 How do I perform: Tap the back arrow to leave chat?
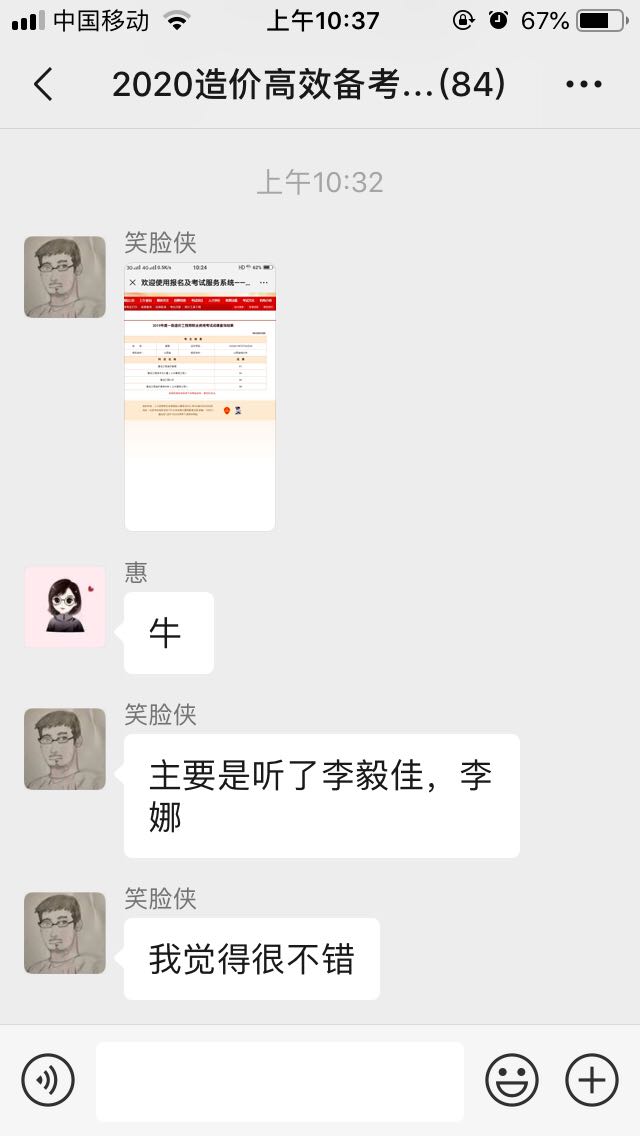[43, 84]
